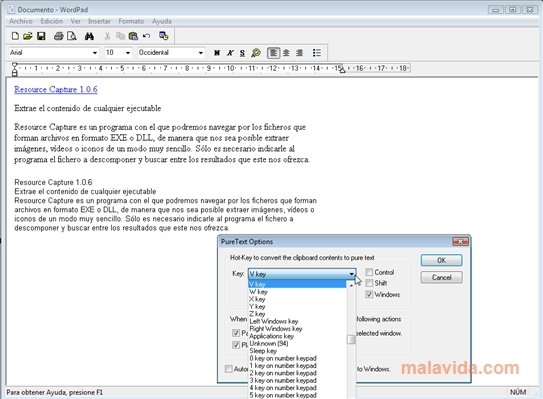Center the text alignment

(x=286, y=53)
